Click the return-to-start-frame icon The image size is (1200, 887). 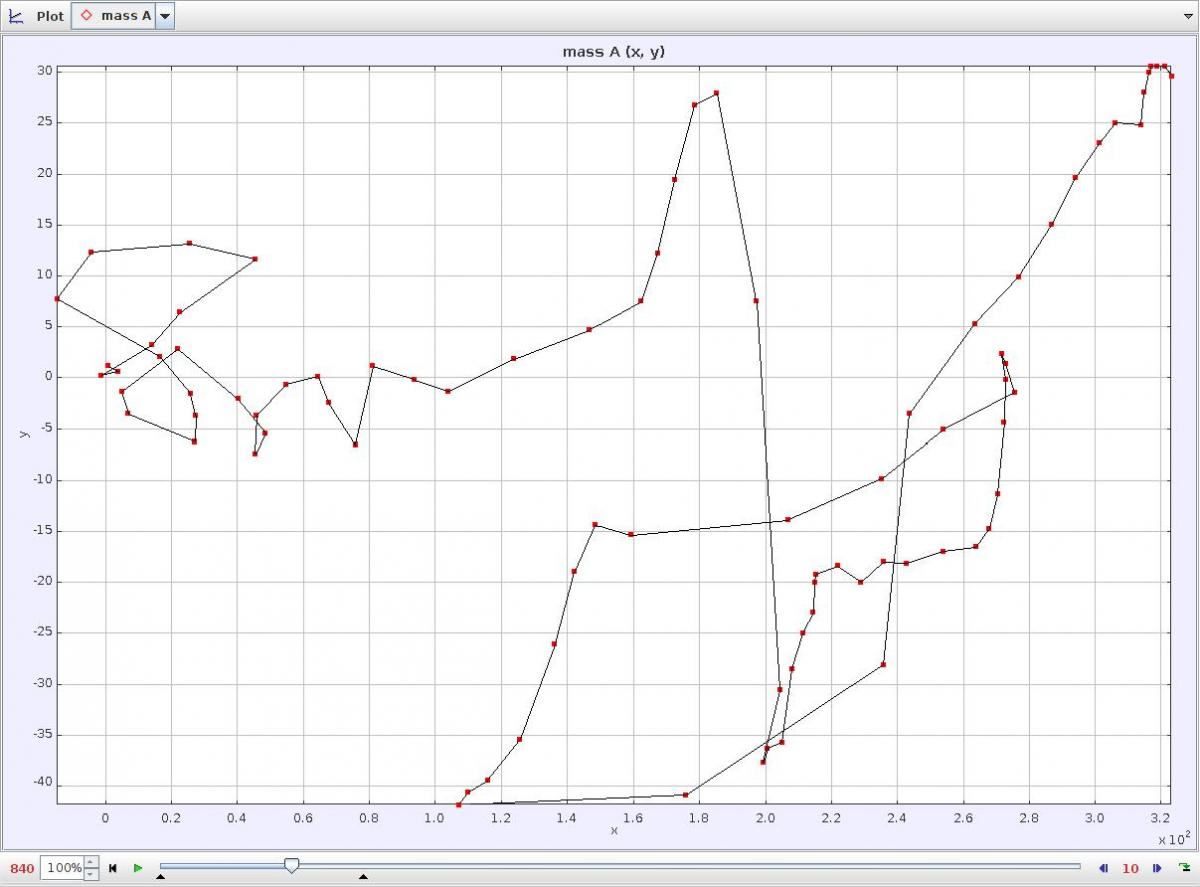113,868
